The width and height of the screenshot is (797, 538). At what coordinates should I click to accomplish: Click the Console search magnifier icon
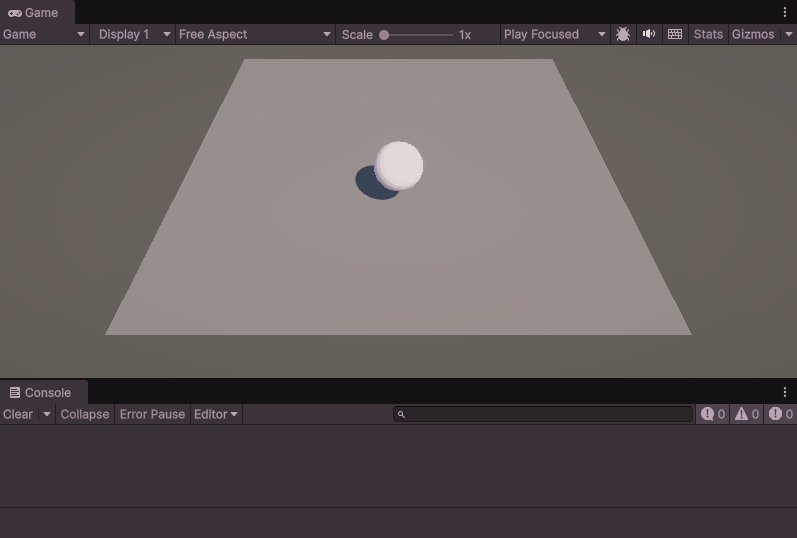click(x=401, y=414)
